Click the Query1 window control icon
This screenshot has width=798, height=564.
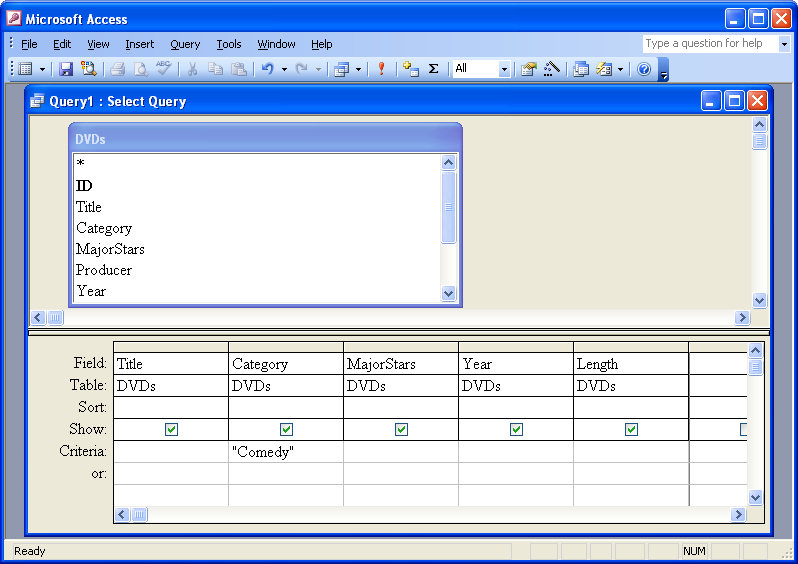[x=37, y=101]
